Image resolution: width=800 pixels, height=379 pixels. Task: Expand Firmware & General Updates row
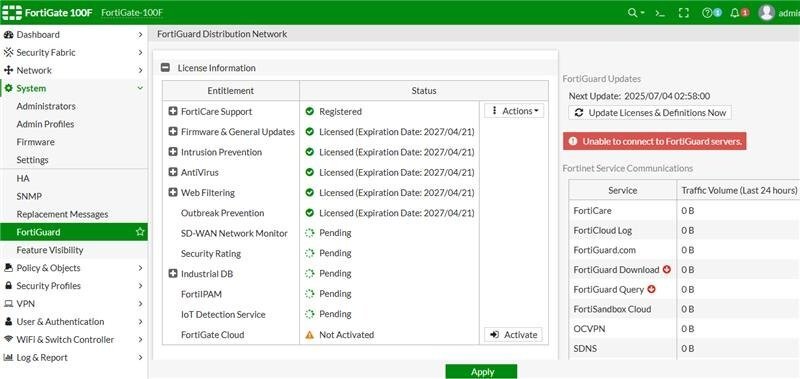(173, 132)
